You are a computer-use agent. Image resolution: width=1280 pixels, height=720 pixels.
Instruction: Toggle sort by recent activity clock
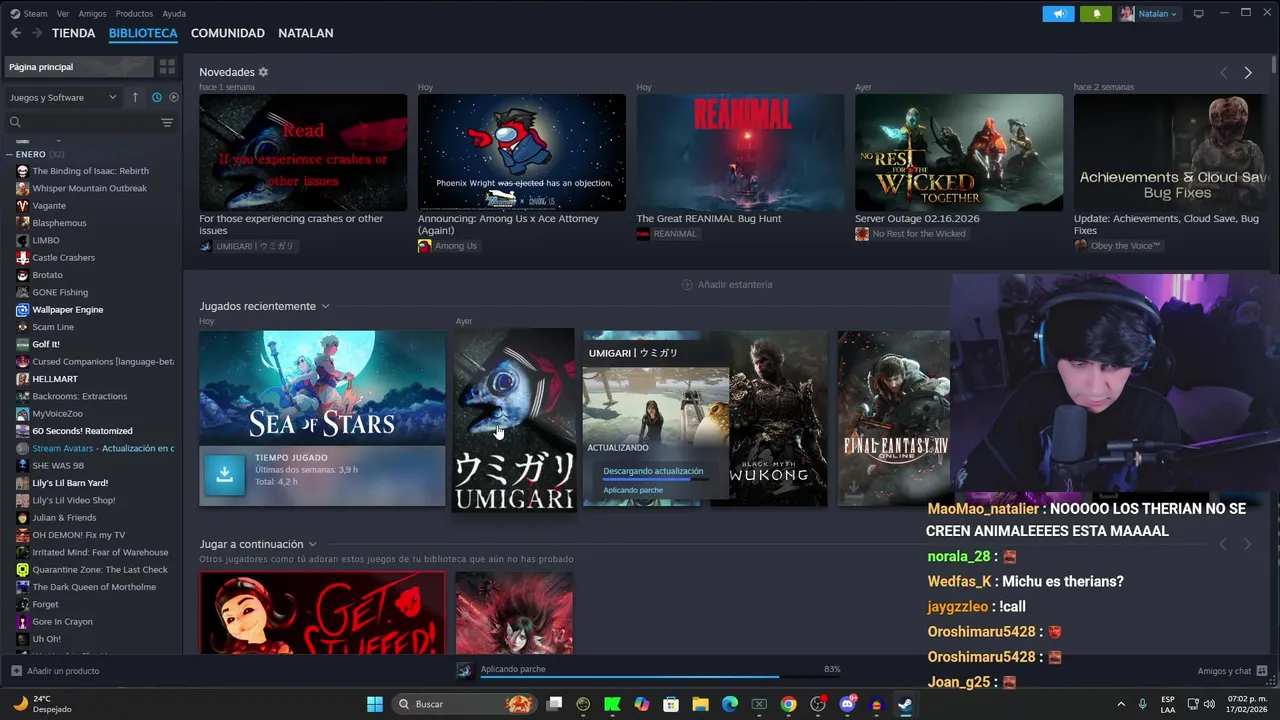coord(157,97)
